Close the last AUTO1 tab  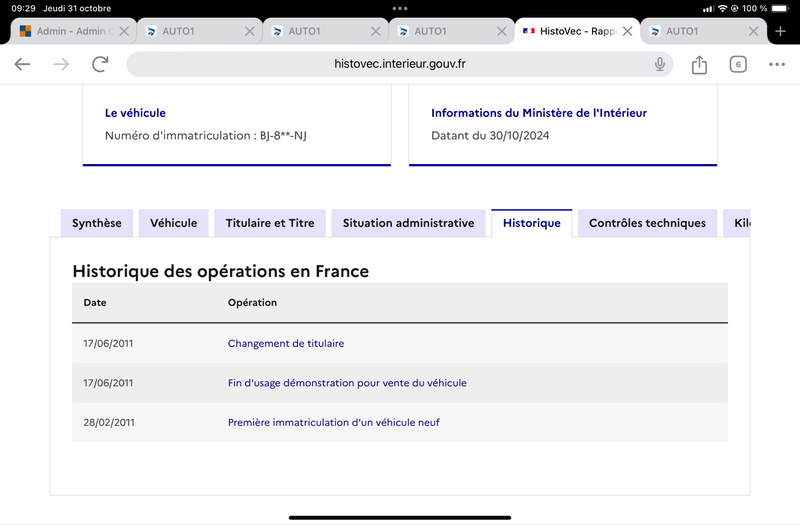pos(753,31)
